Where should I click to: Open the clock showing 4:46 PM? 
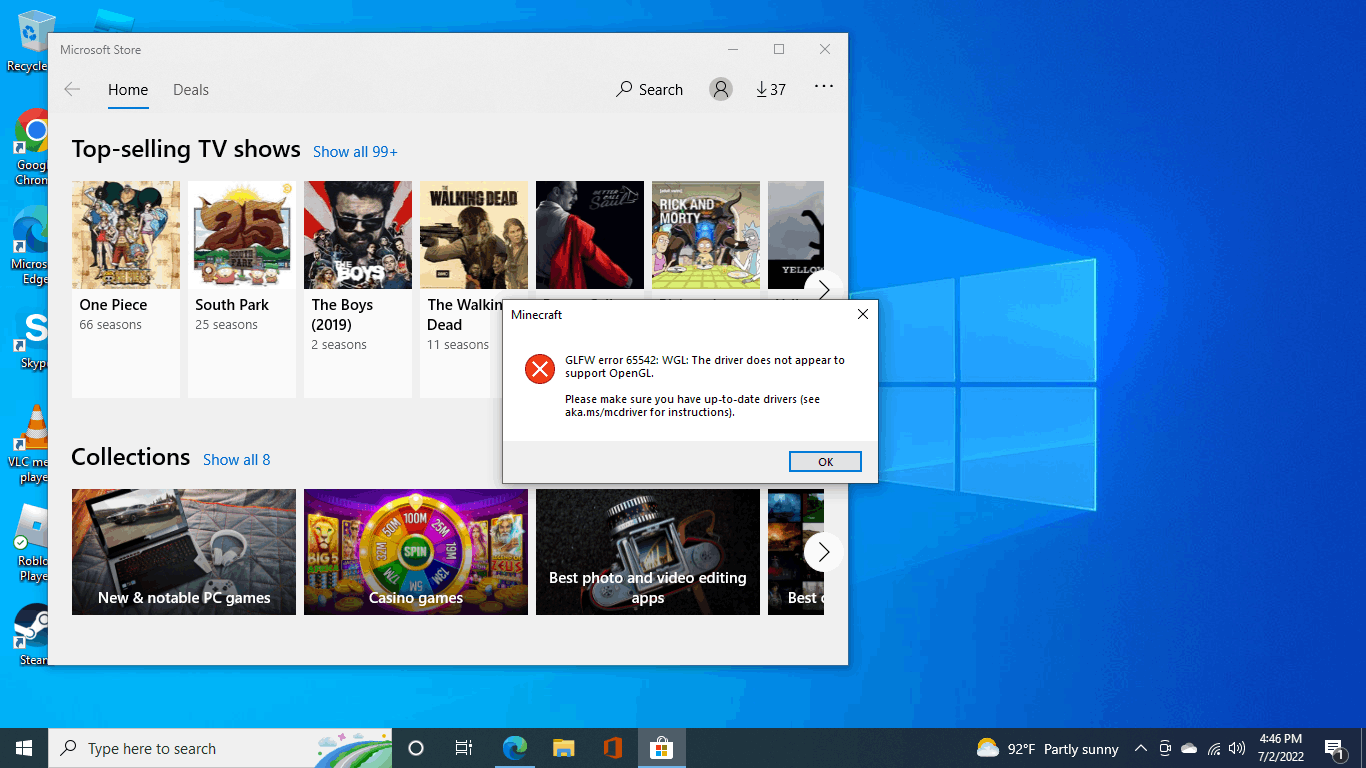tap(1280, 748)
